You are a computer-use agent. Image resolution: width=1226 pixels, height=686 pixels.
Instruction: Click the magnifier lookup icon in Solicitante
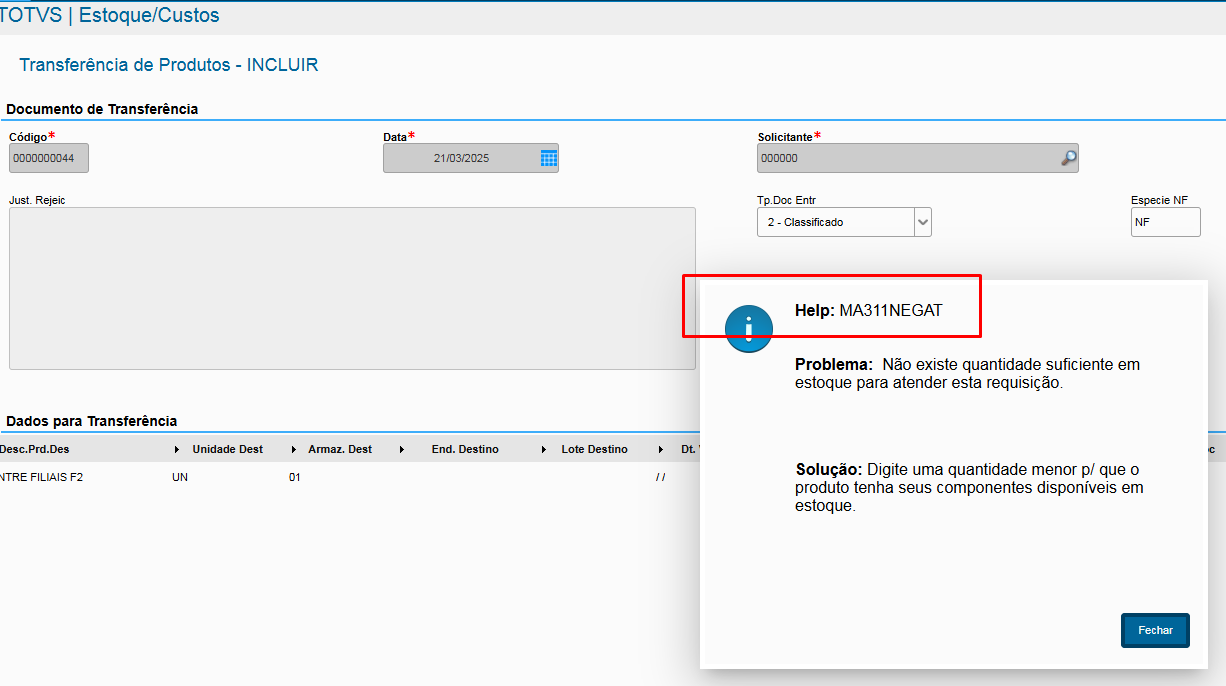click(x=1068, y=158)
